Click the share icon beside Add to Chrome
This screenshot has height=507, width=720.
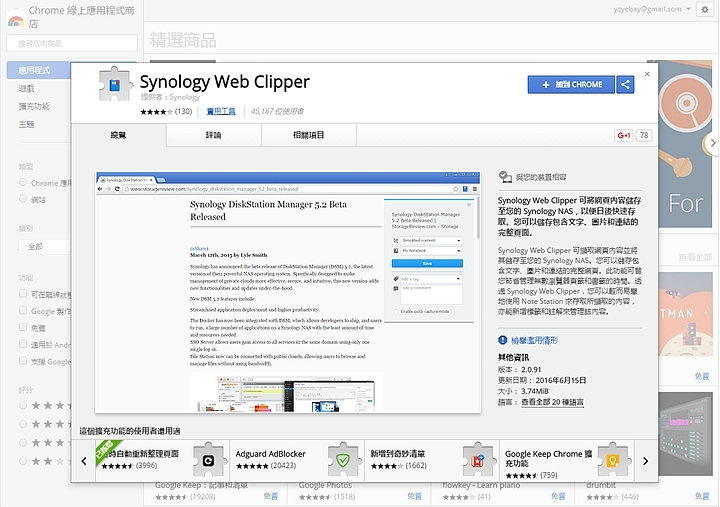coord(626,85)
